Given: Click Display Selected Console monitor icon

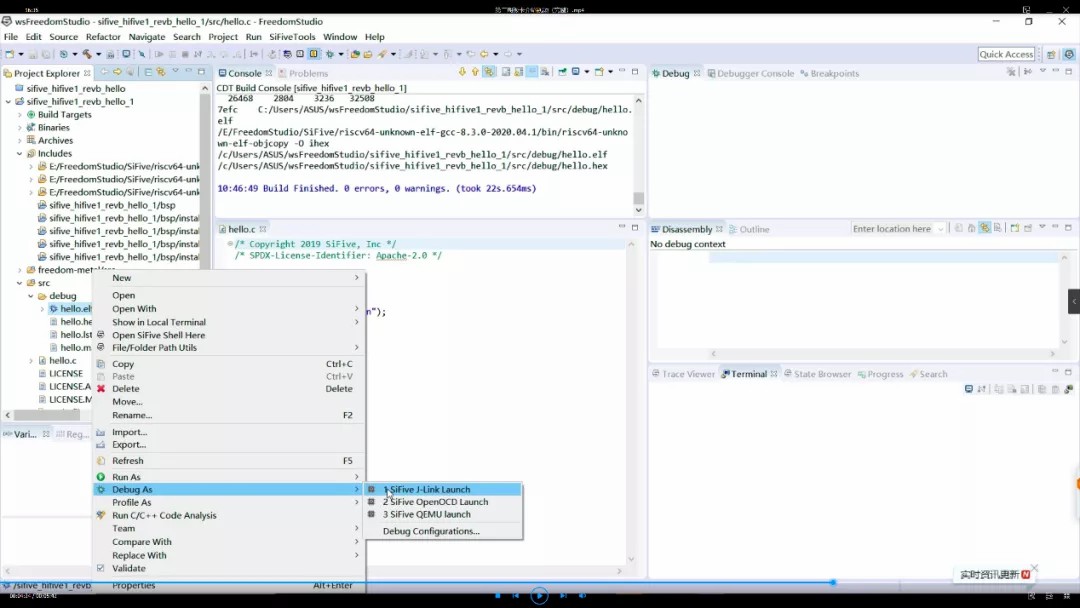Looking at the screenshot, I should [x=576, y=72].
